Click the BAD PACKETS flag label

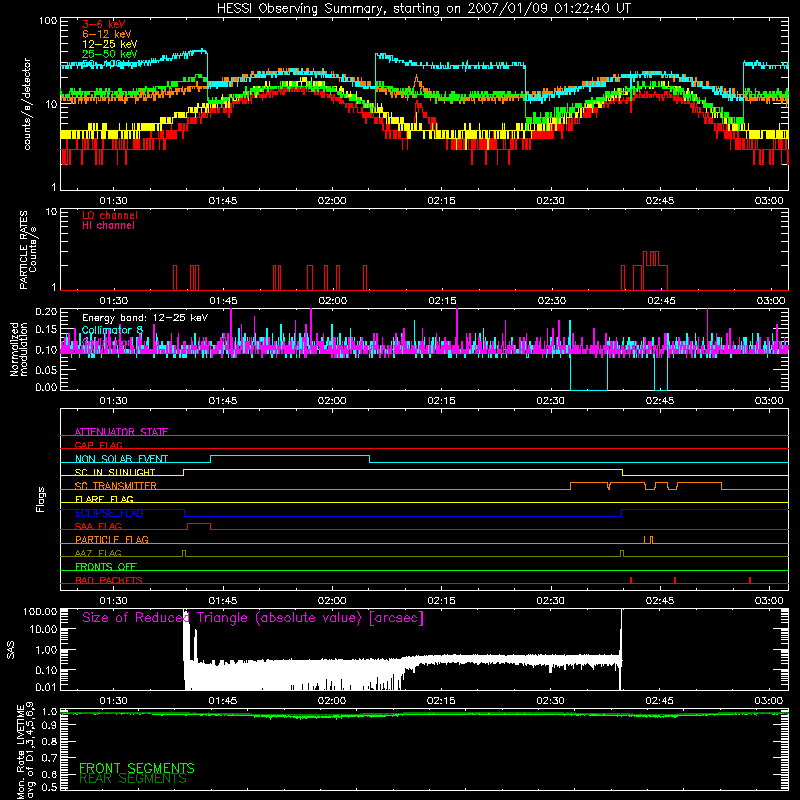(109, 580)
